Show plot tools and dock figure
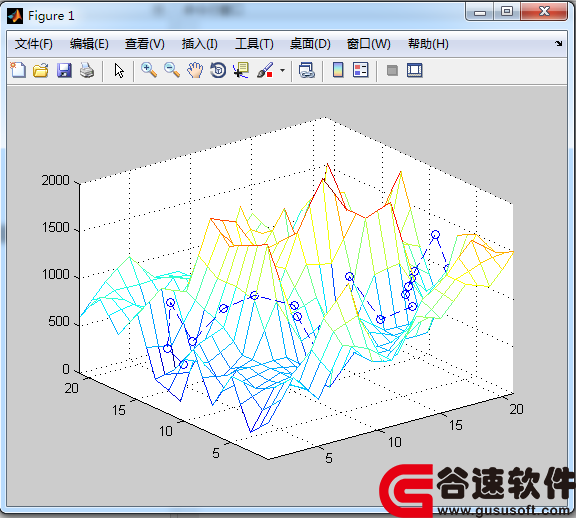Image resolution: width=576 pixels, height=518 pixels. pos(415,70)
